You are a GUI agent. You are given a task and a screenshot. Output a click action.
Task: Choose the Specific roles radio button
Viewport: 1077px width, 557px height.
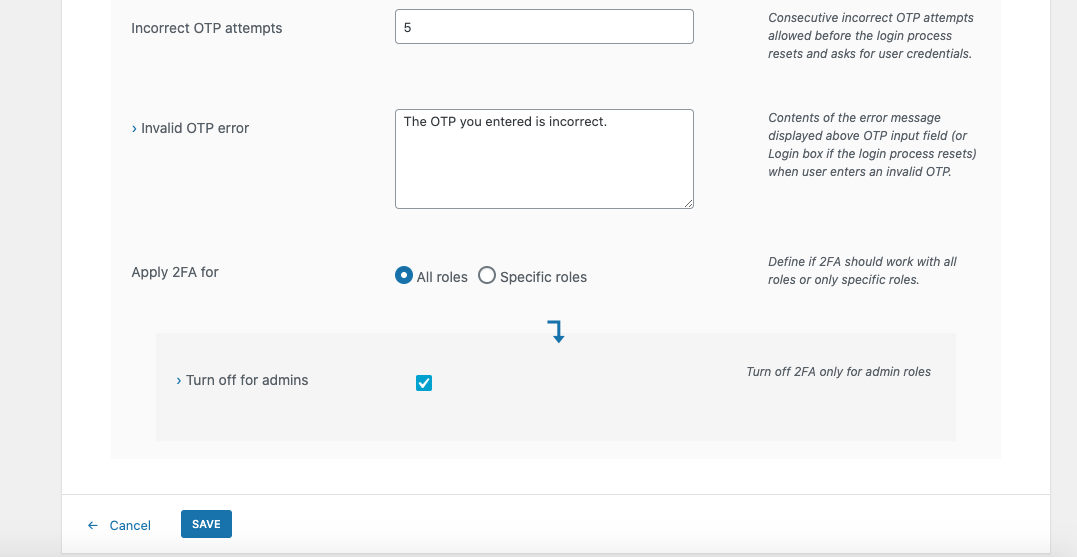487,276
